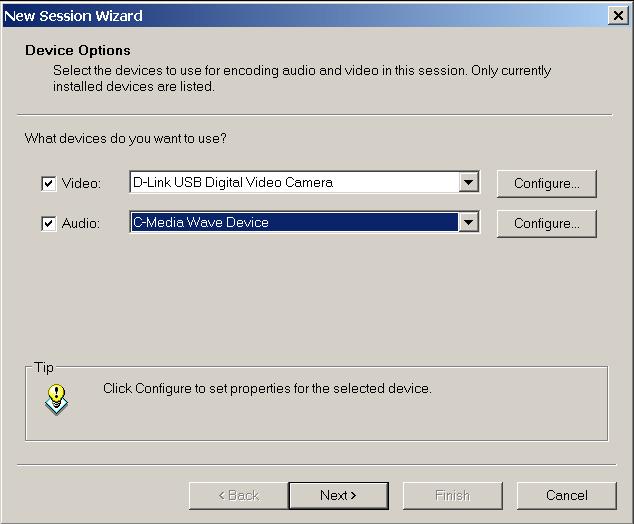Select the D-Link USB Digital Video Camera field
This screenshot has height=524, width=634.
click(294, 183)
